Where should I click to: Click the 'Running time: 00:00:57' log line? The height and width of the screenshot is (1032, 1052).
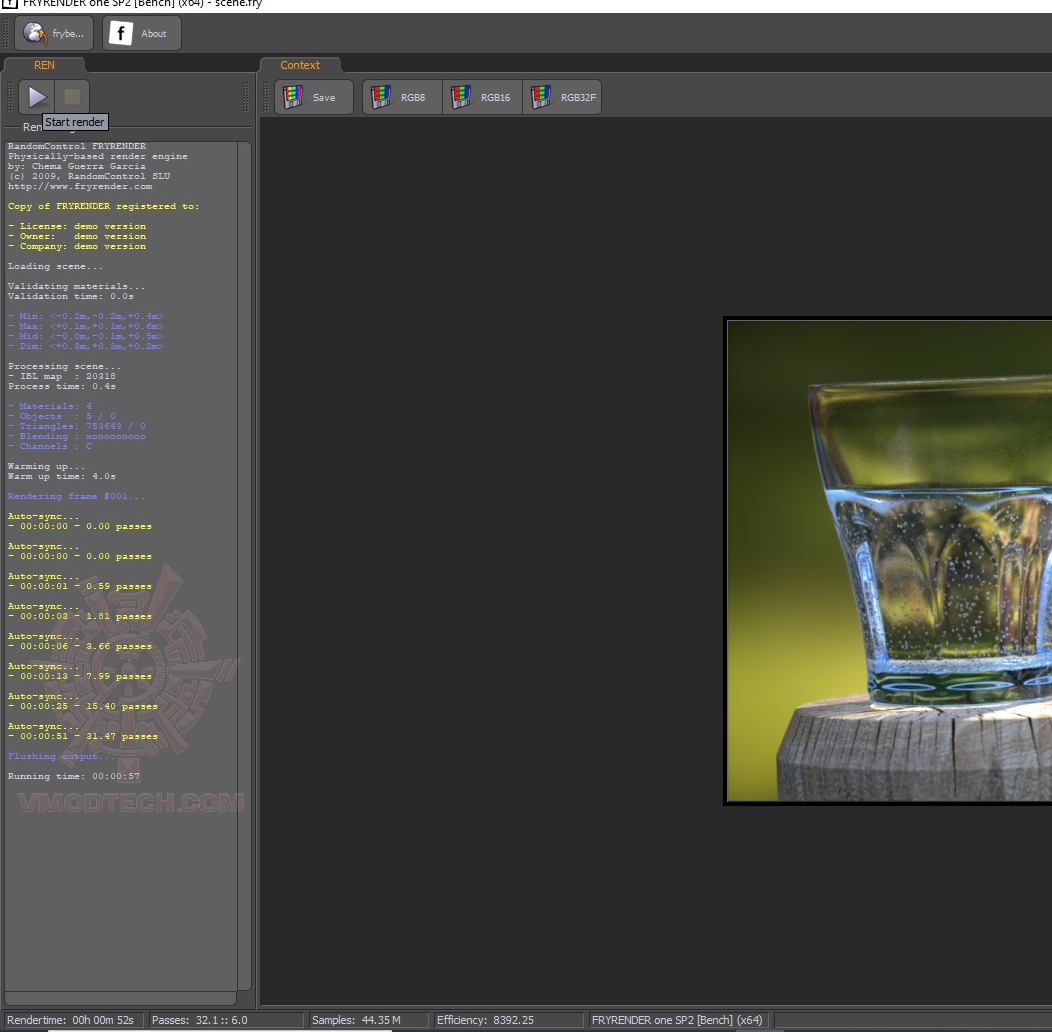pos(74,776)
